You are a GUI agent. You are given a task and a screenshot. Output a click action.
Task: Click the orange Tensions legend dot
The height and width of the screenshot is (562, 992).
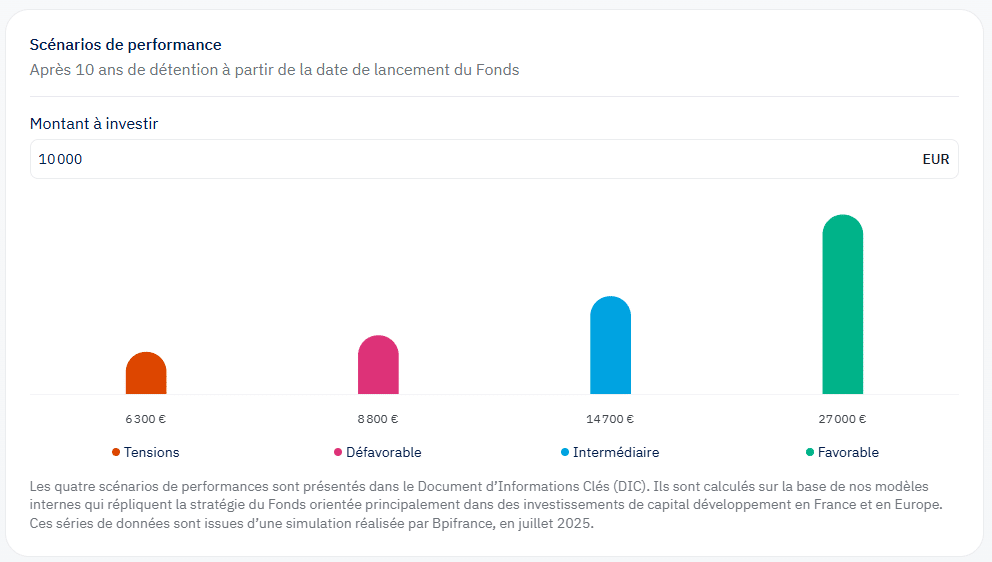click(116, 452)
